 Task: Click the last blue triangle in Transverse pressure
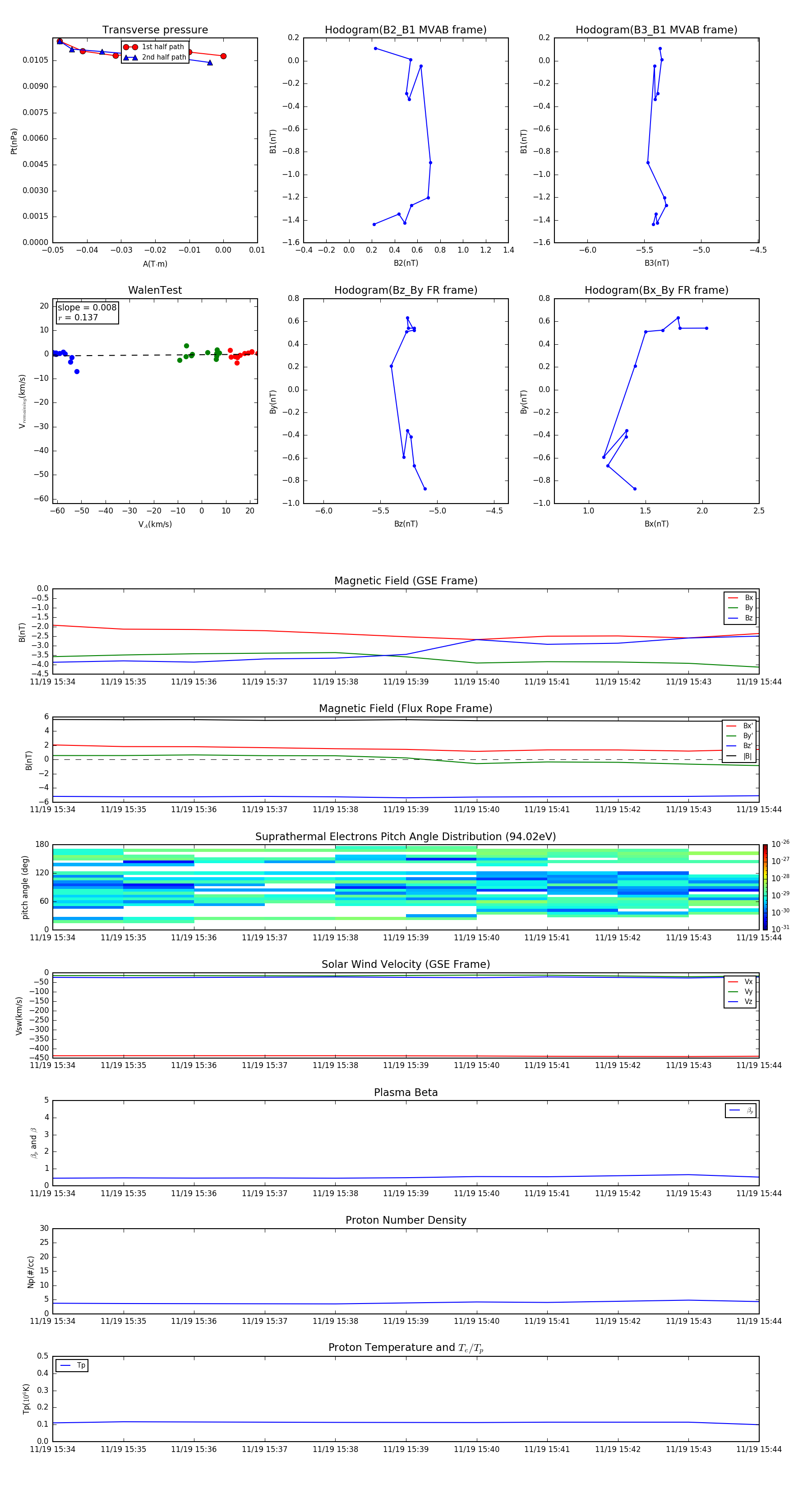(x=210, y=62)
